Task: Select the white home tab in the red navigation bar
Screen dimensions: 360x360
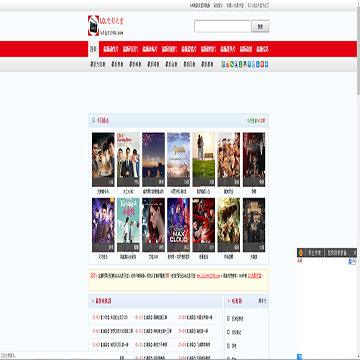Action: [93, 49]
